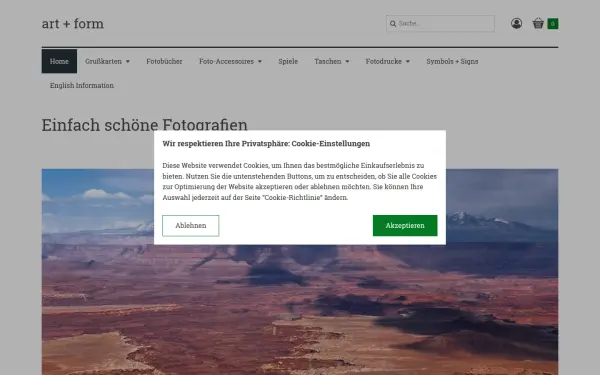Click the search magnifier icon
This screenshot has width=600, height=375.
(393, 24)
